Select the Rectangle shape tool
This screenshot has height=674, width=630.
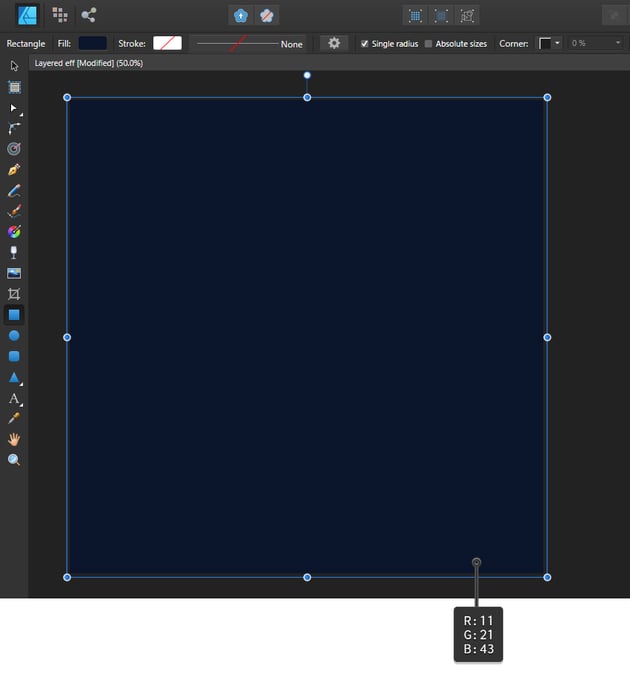(x=14, y=315)
